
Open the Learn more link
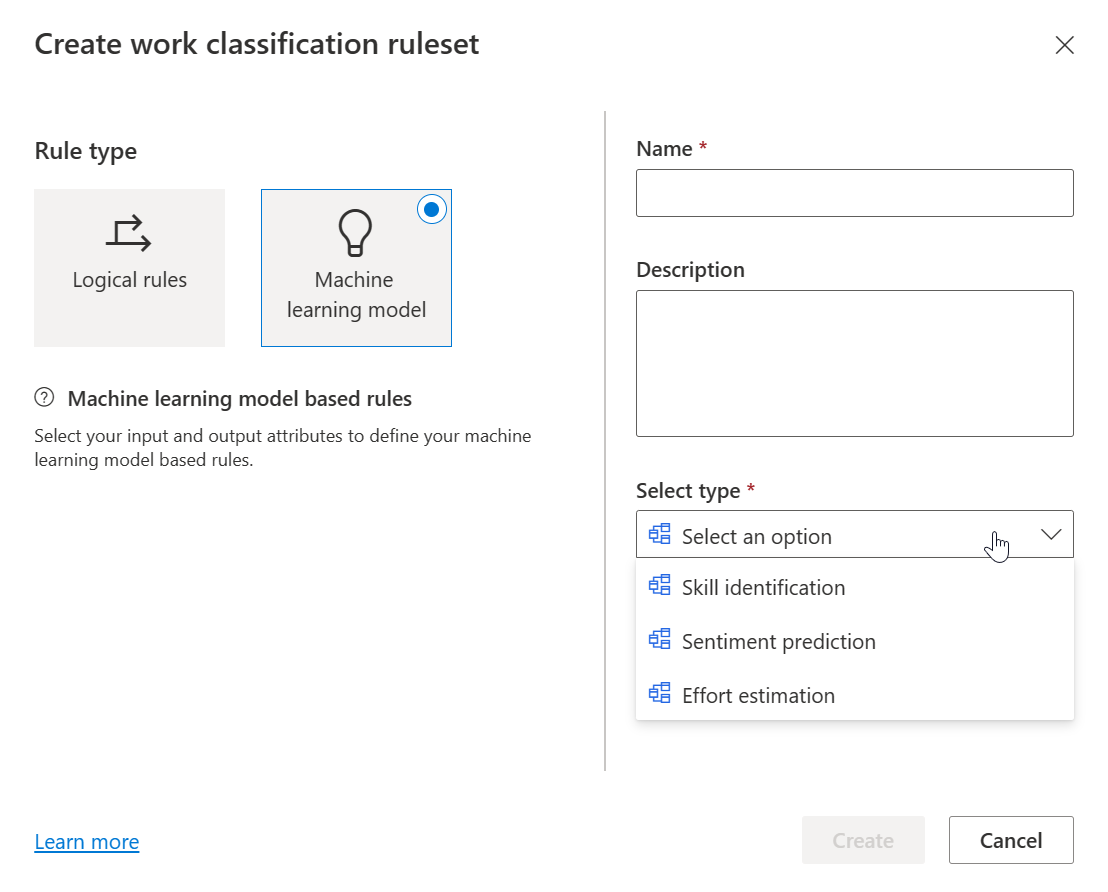click(x=87, y=842)
